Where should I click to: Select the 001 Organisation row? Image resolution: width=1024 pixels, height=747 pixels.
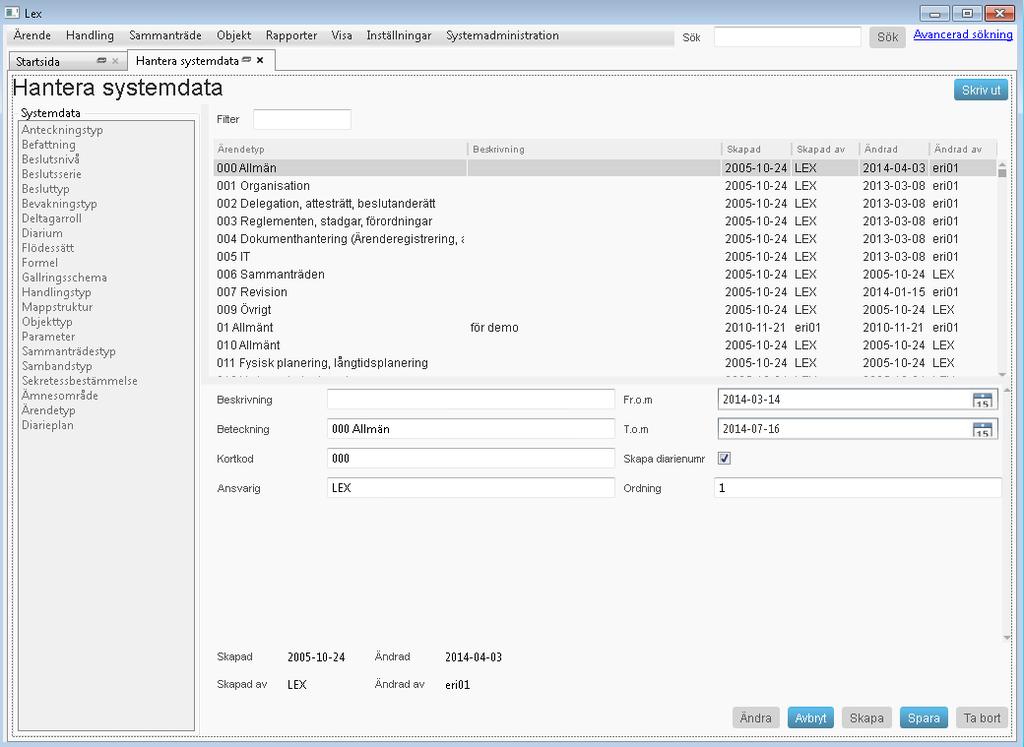605,186
